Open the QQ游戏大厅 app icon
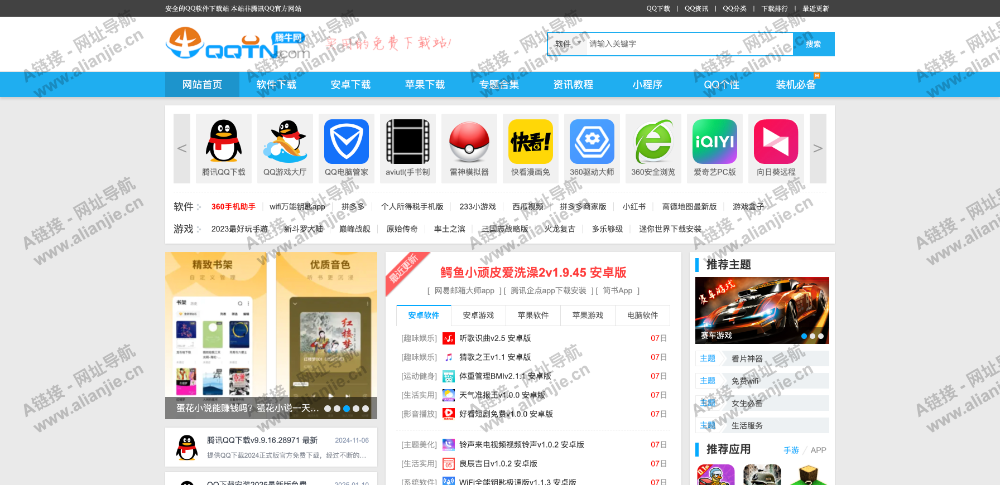Screen dimensions: 1000x485 (x=284, y=141)
